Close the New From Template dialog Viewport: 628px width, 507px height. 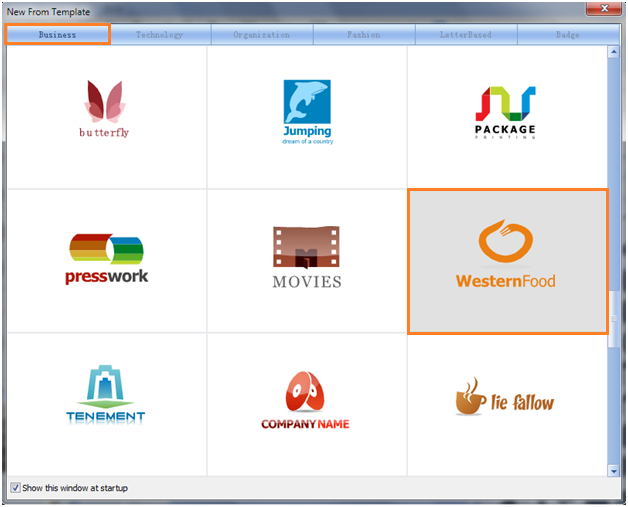[604, 8]
